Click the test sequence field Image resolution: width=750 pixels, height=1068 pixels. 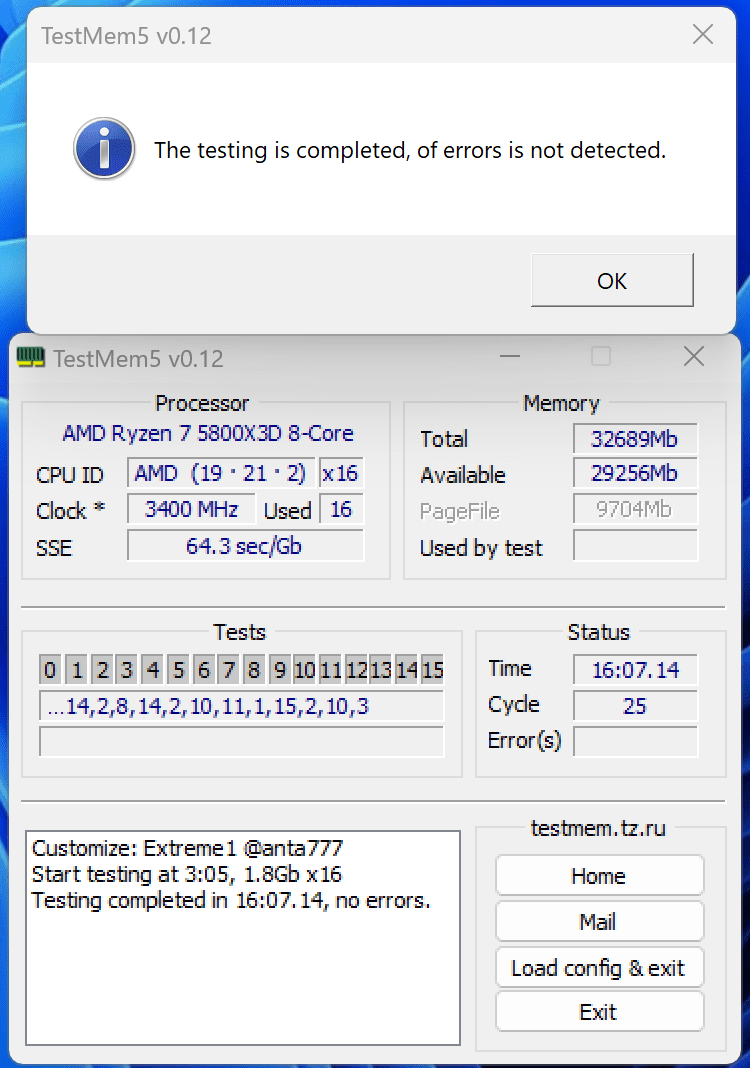pyautogui.click(x=241, y=706)
